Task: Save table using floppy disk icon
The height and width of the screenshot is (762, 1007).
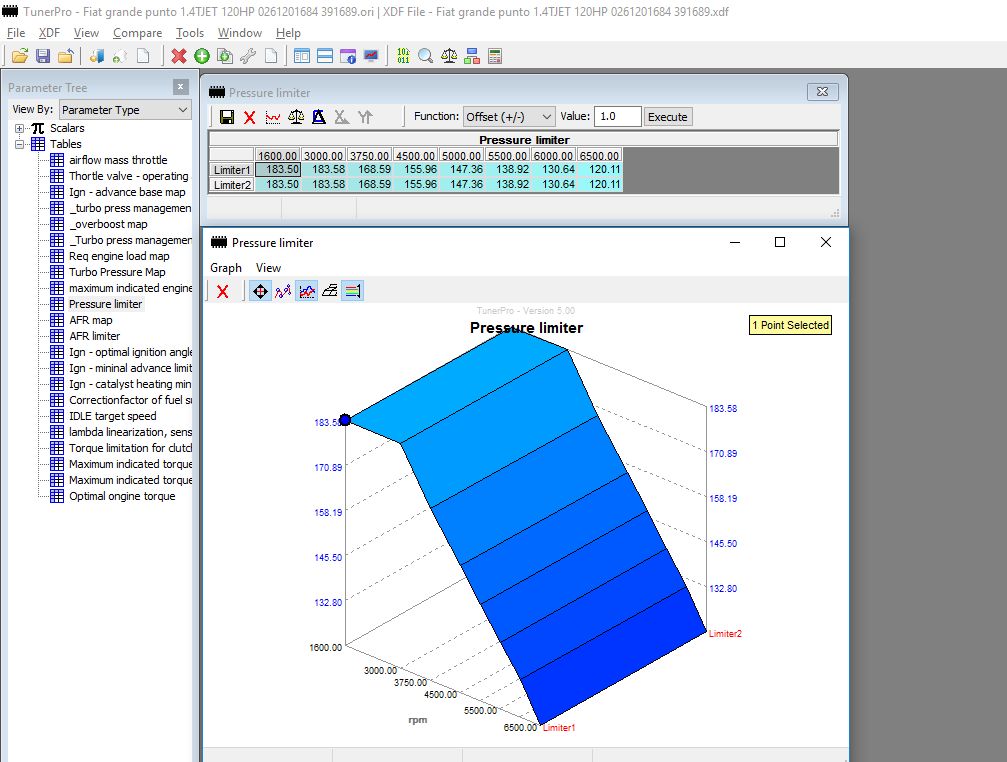Action: click(x=227, y=117)
